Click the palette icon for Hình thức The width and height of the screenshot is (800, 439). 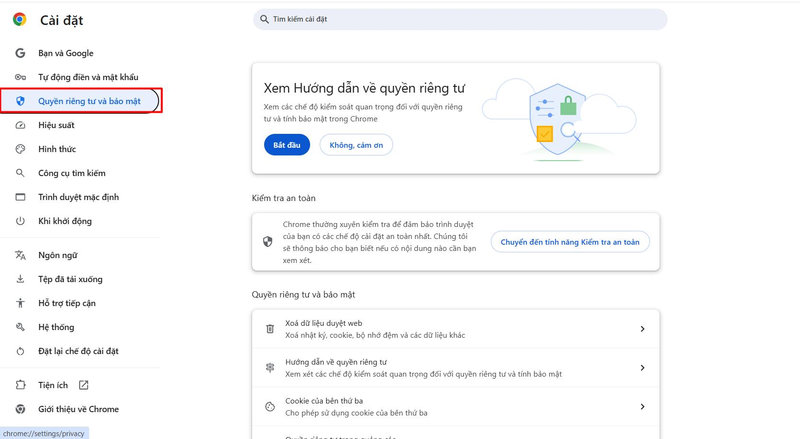[x=20, y=149]
